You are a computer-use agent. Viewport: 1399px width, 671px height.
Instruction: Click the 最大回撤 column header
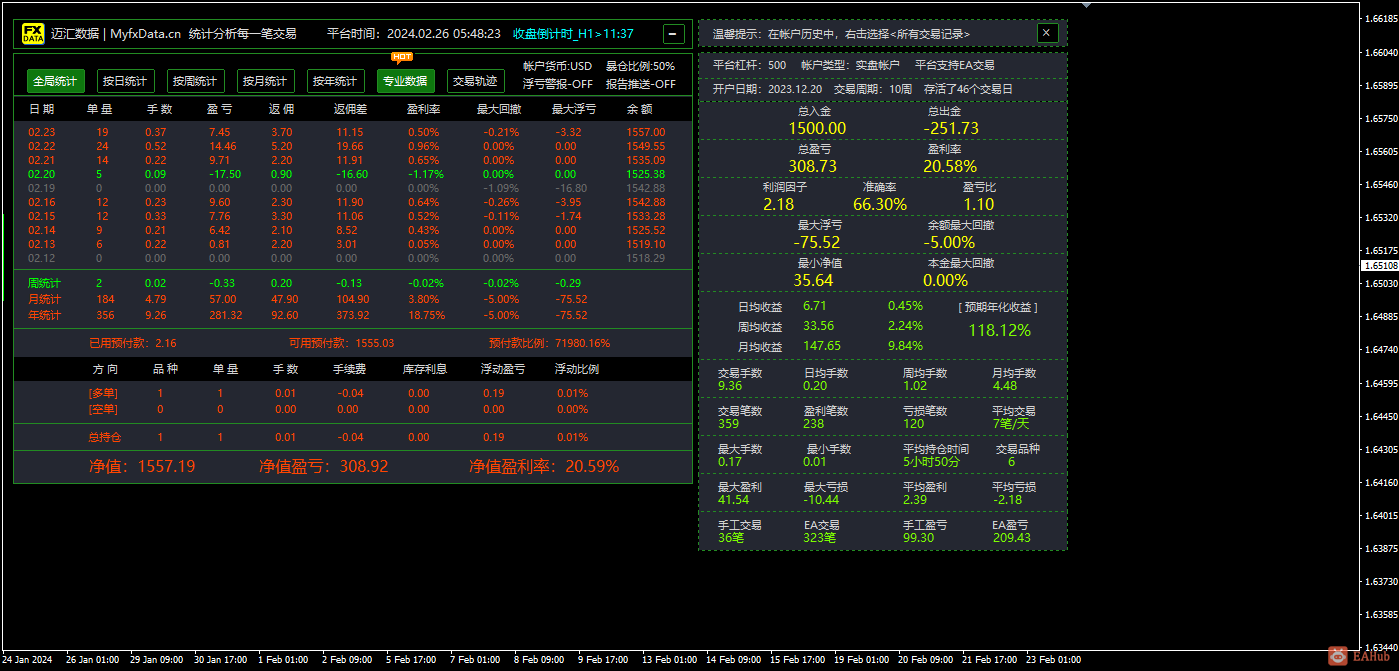pyautogui.click(x=499, y=109)
